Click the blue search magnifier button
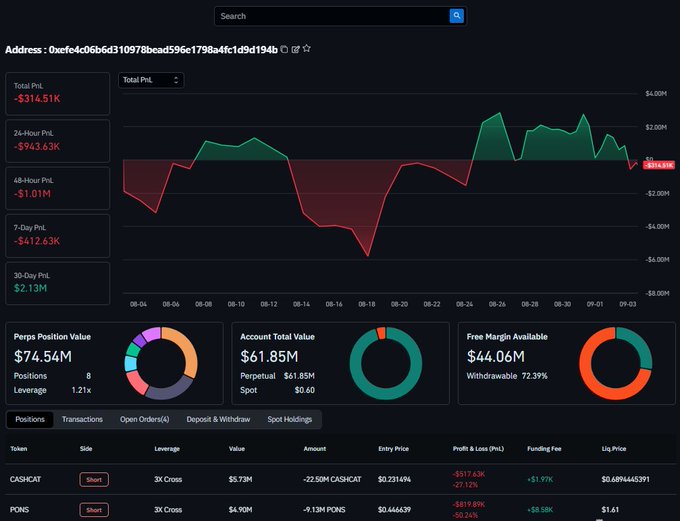Screen dimensions: 680x521 tap(456, 16)
